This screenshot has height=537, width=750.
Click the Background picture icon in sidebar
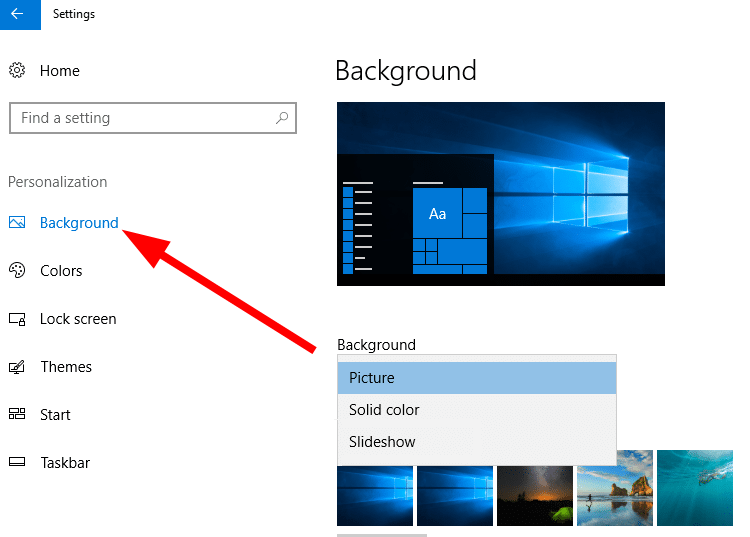pos(17,222)
